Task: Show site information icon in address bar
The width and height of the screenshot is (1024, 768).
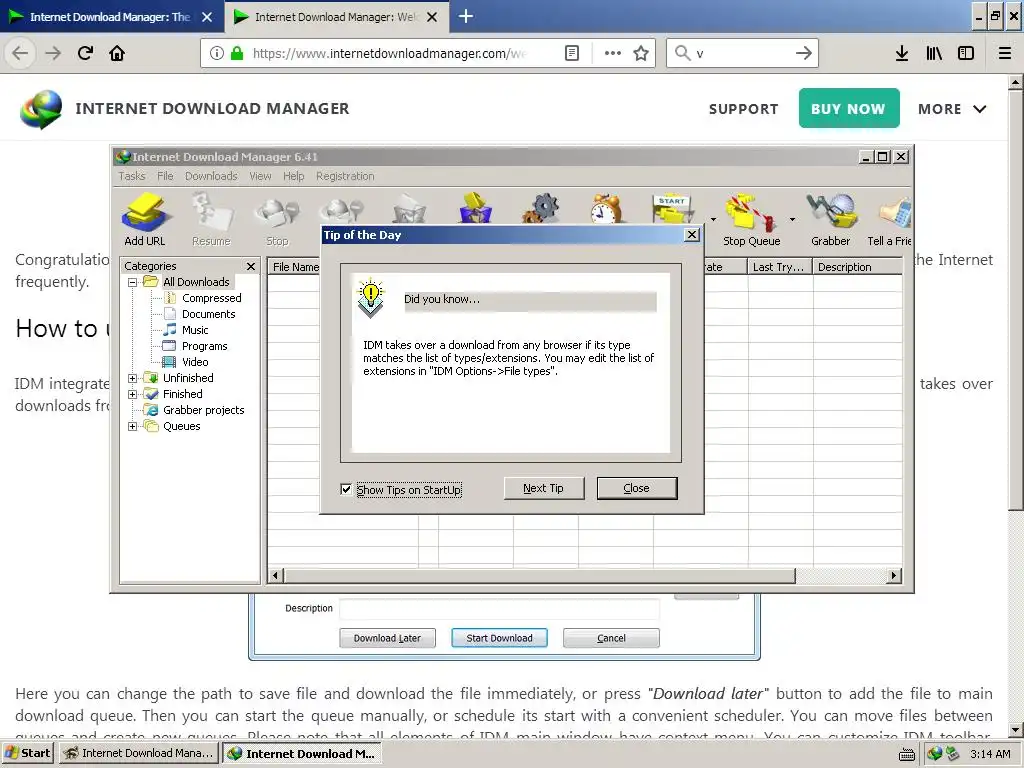Action: pos(217,53)
